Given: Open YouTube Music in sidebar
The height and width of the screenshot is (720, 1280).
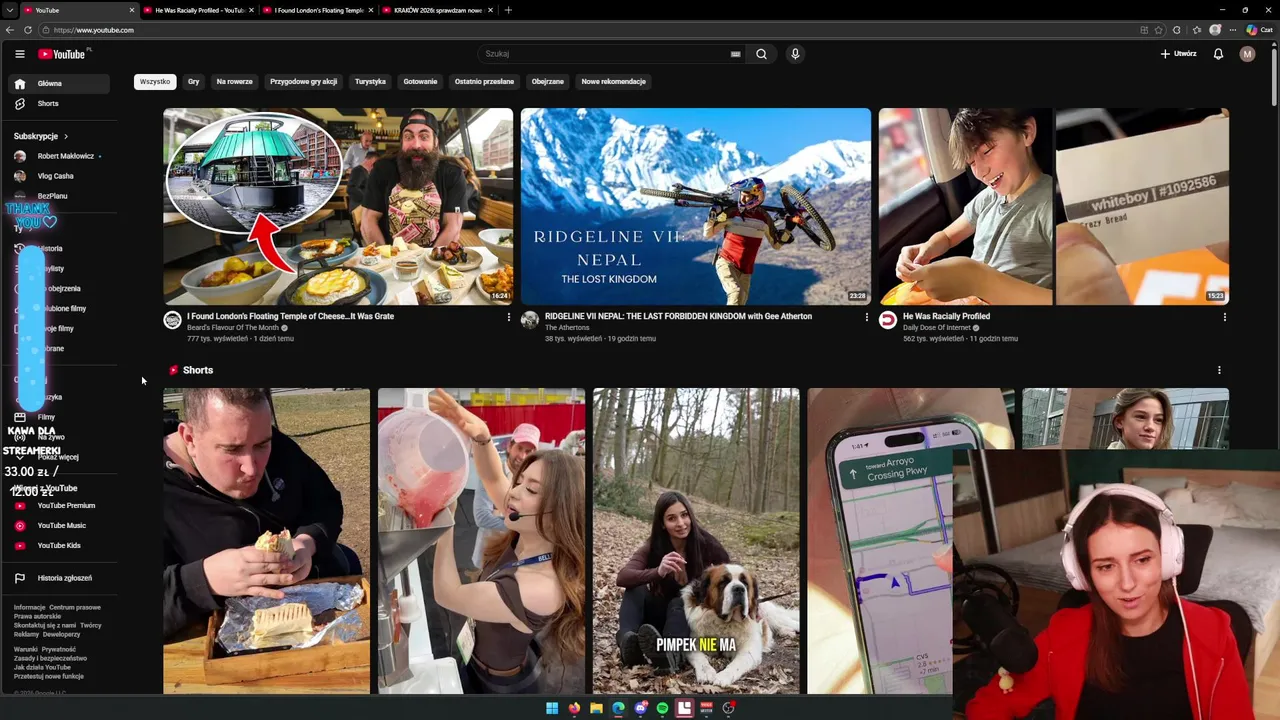Looking at the screenshot, I should click(x=59, y=526).
